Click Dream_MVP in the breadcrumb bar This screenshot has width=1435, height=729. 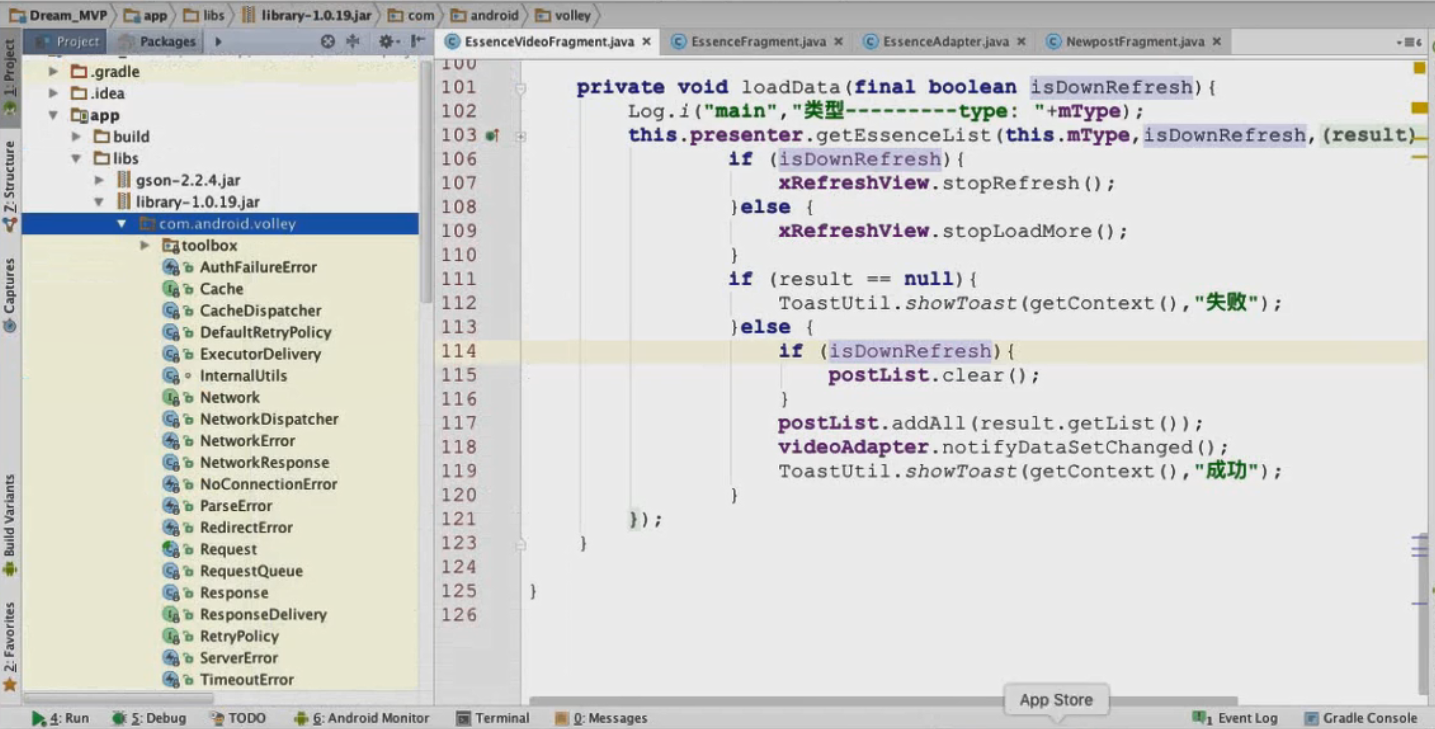[x=58, y=15]
